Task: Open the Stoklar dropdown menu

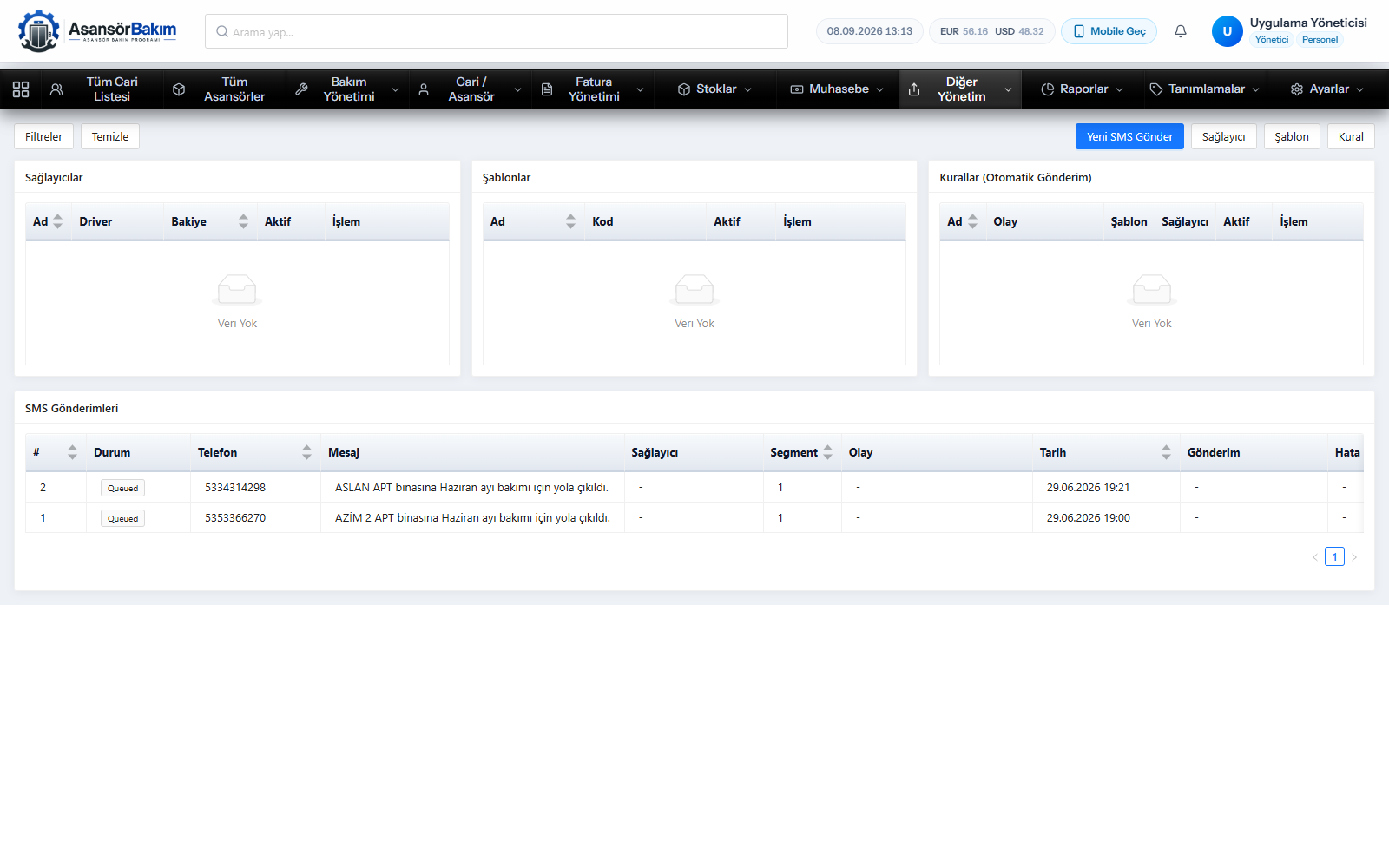Action: tap(715, 89)
